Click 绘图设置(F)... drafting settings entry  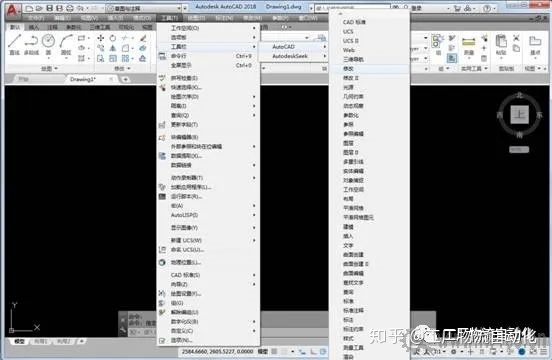[208, 293]
